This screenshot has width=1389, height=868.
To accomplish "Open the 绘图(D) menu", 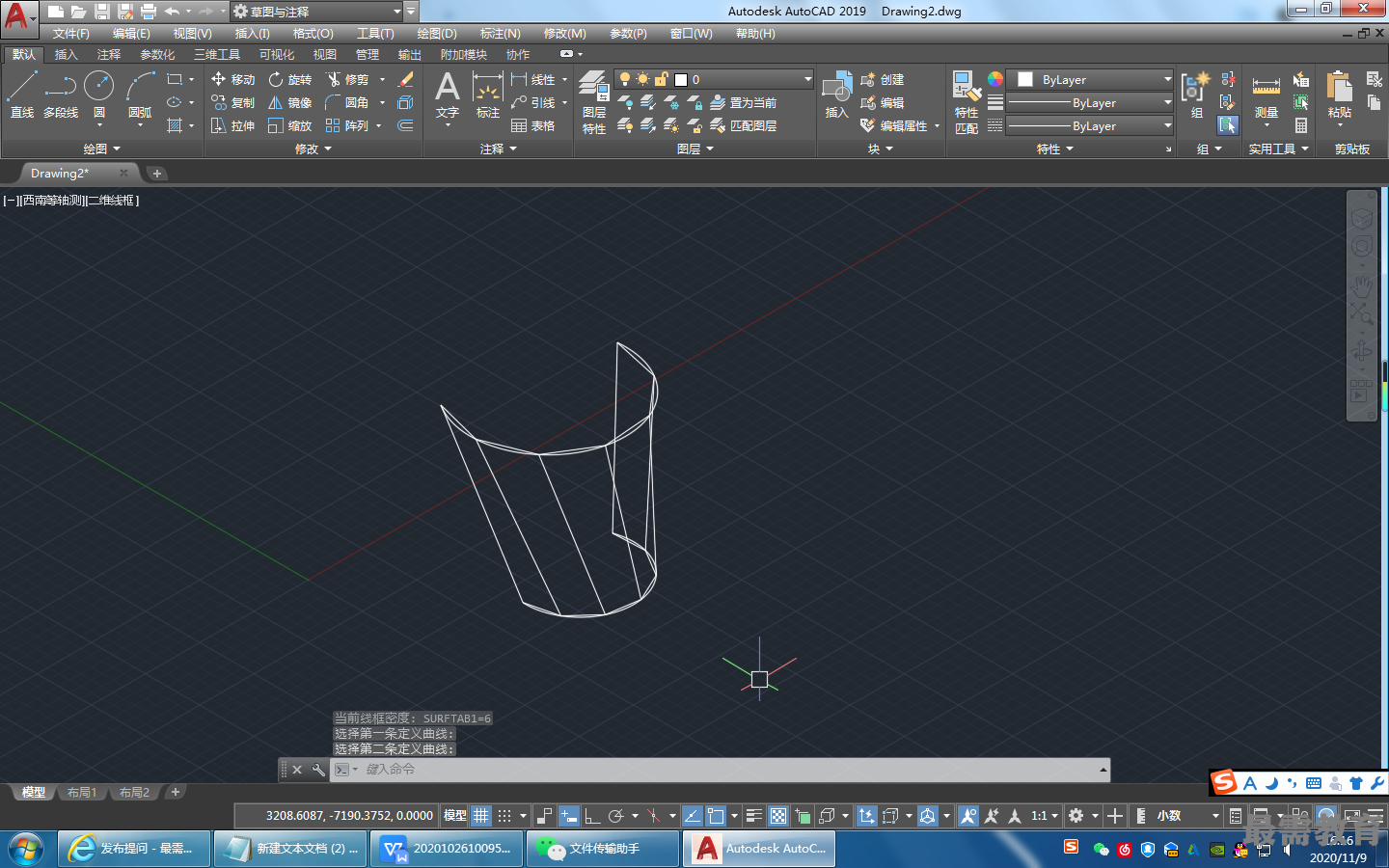I will (437, 34).
